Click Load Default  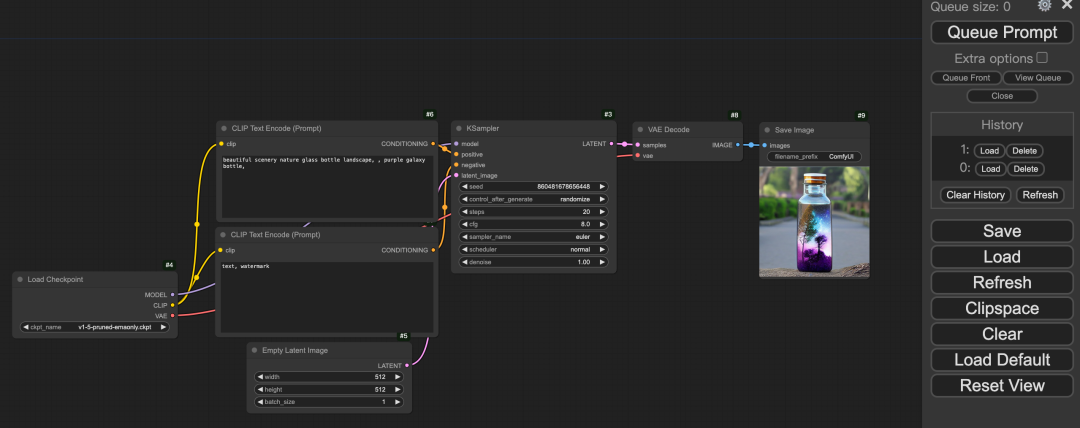click(x=1001, y=360)
